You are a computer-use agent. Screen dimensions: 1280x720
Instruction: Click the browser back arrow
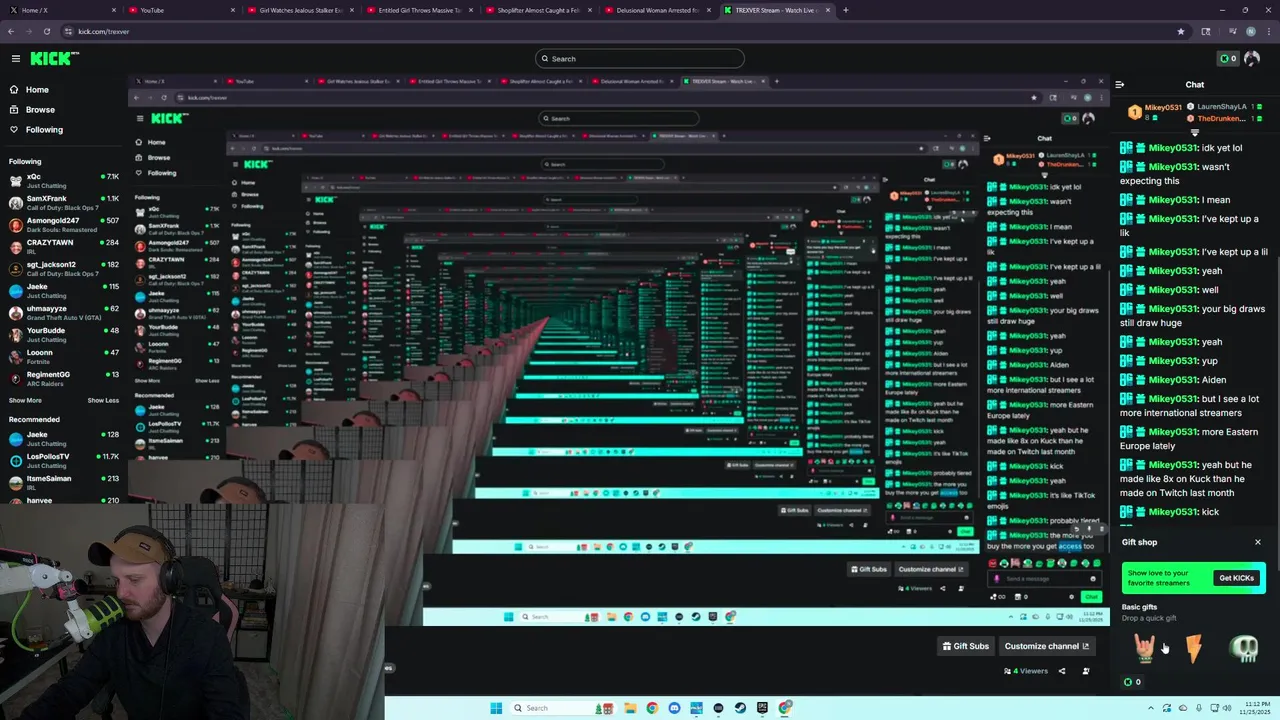coord(13,31)
